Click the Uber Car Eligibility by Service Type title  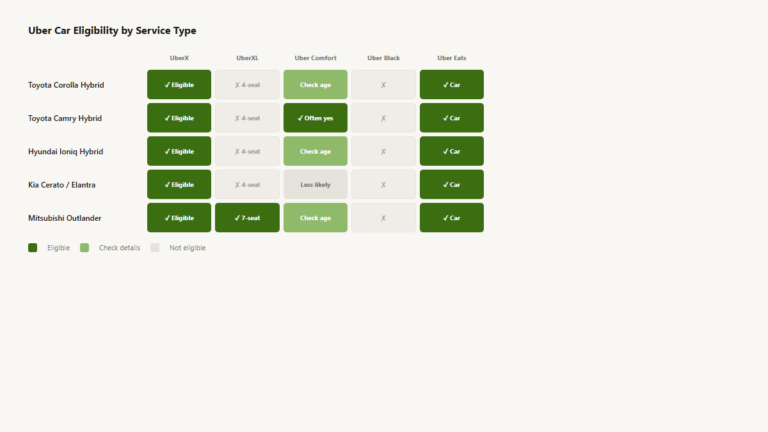(112, 30)
